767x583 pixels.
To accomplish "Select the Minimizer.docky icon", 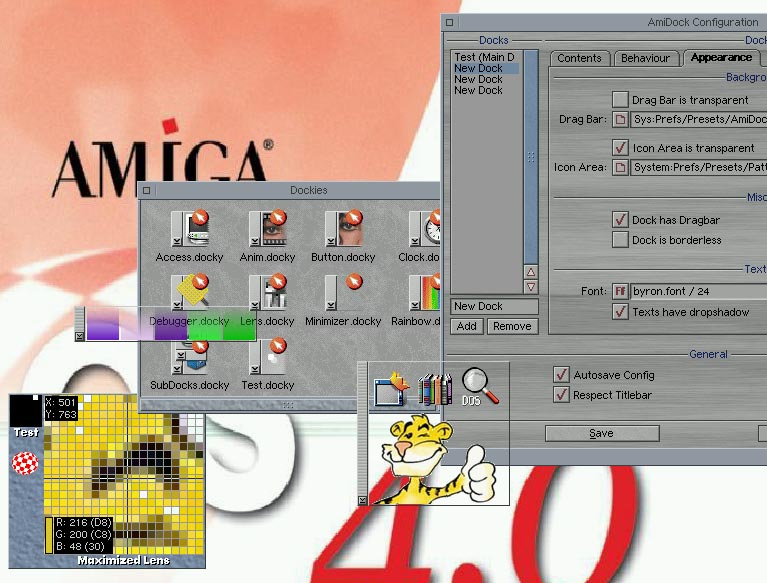I will coord(343,292).
